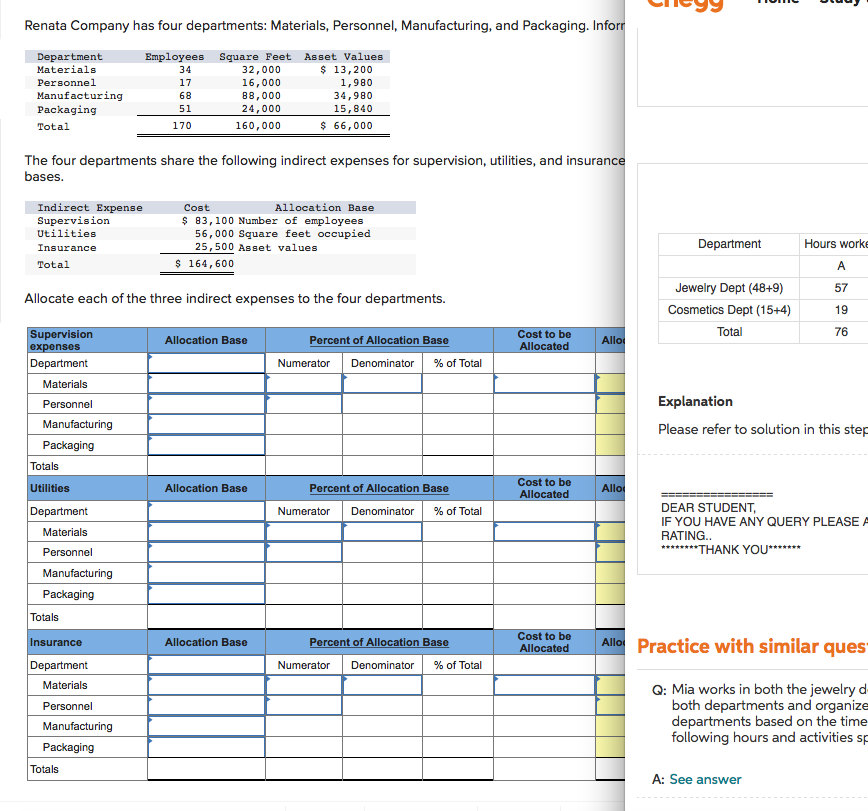
Task: Select Utilities Manufacturing allocation base field
Action: pyautogui.click(x=206, y=573)
